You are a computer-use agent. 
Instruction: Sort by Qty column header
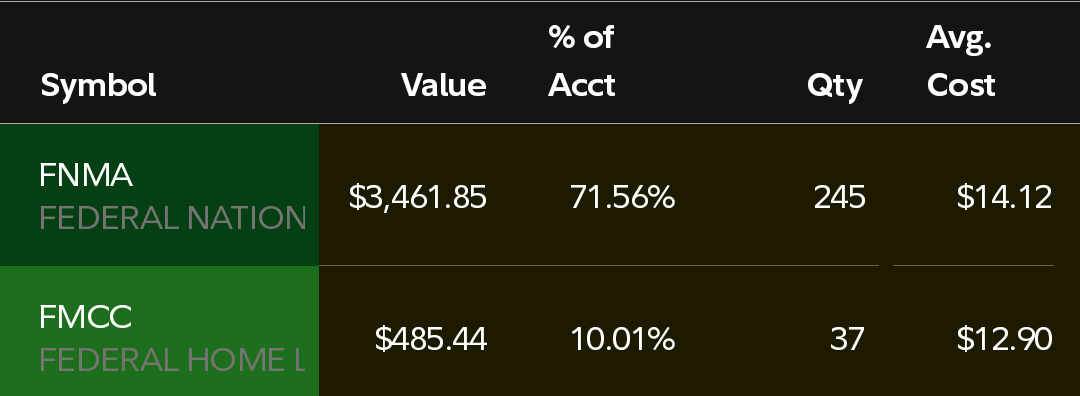coord(835,87)
